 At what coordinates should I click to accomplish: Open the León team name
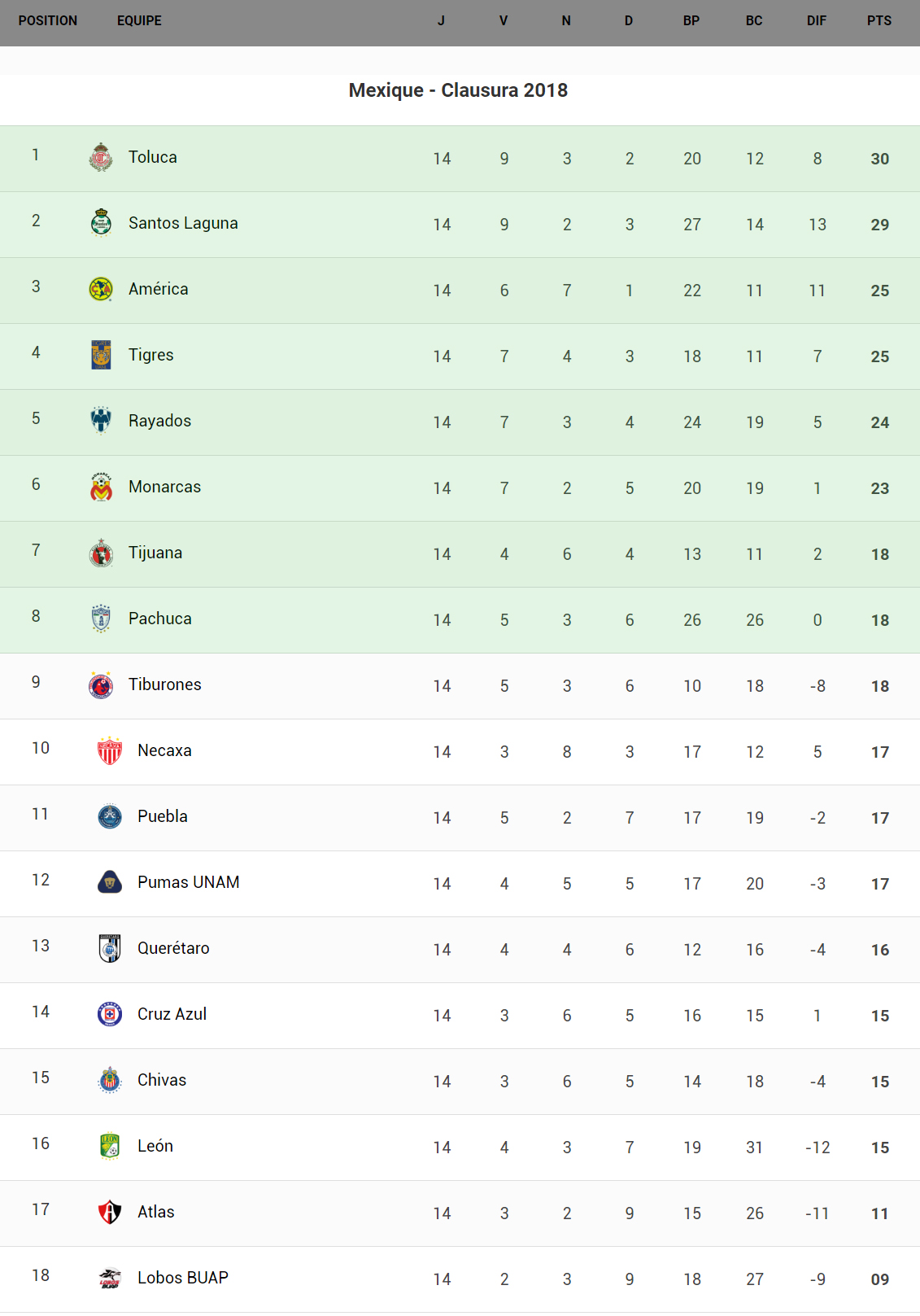(x=155, y=1146)
